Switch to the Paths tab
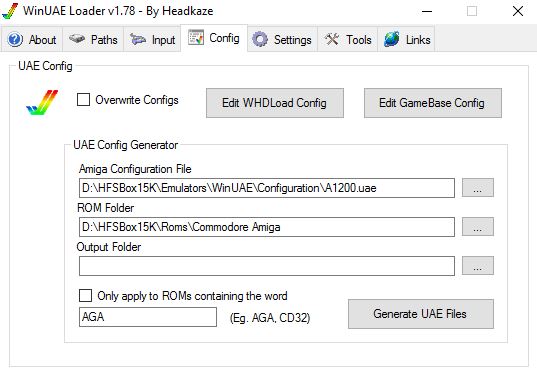Screen dimensions: 537x379 (x=93, y=40)
